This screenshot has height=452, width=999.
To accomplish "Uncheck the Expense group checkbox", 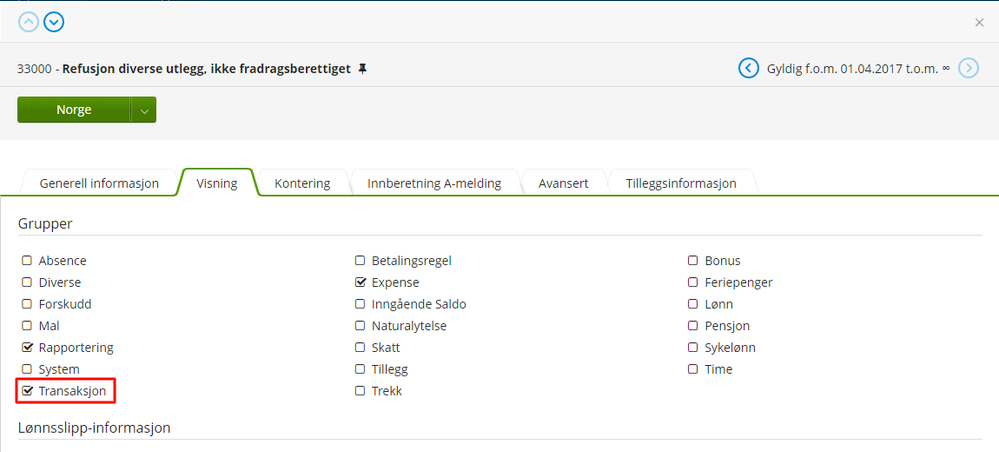I will click(361, 282).
